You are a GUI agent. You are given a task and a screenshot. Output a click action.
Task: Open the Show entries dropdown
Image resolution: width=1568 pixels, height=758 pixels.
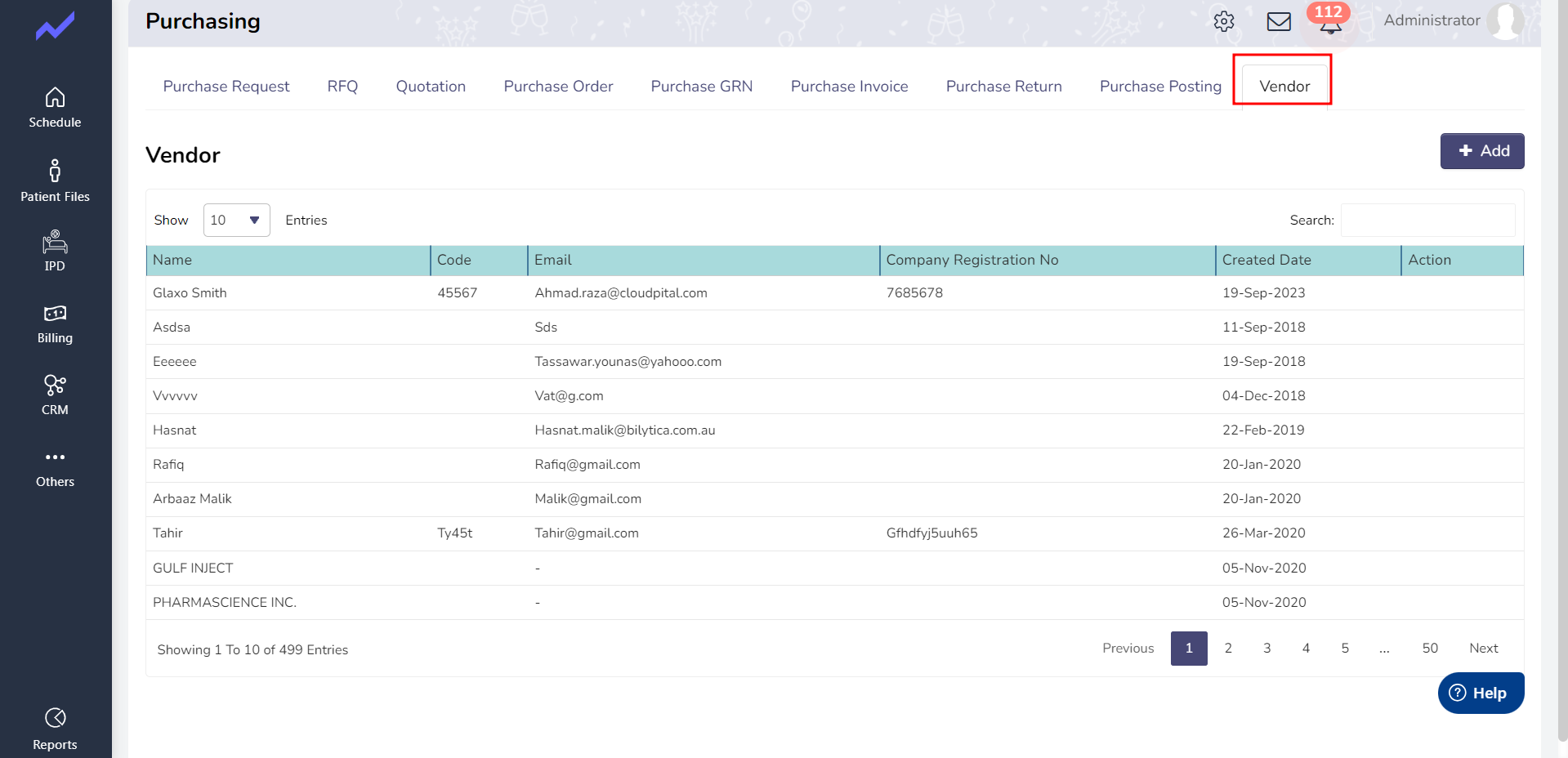click(x=236, y=221)
